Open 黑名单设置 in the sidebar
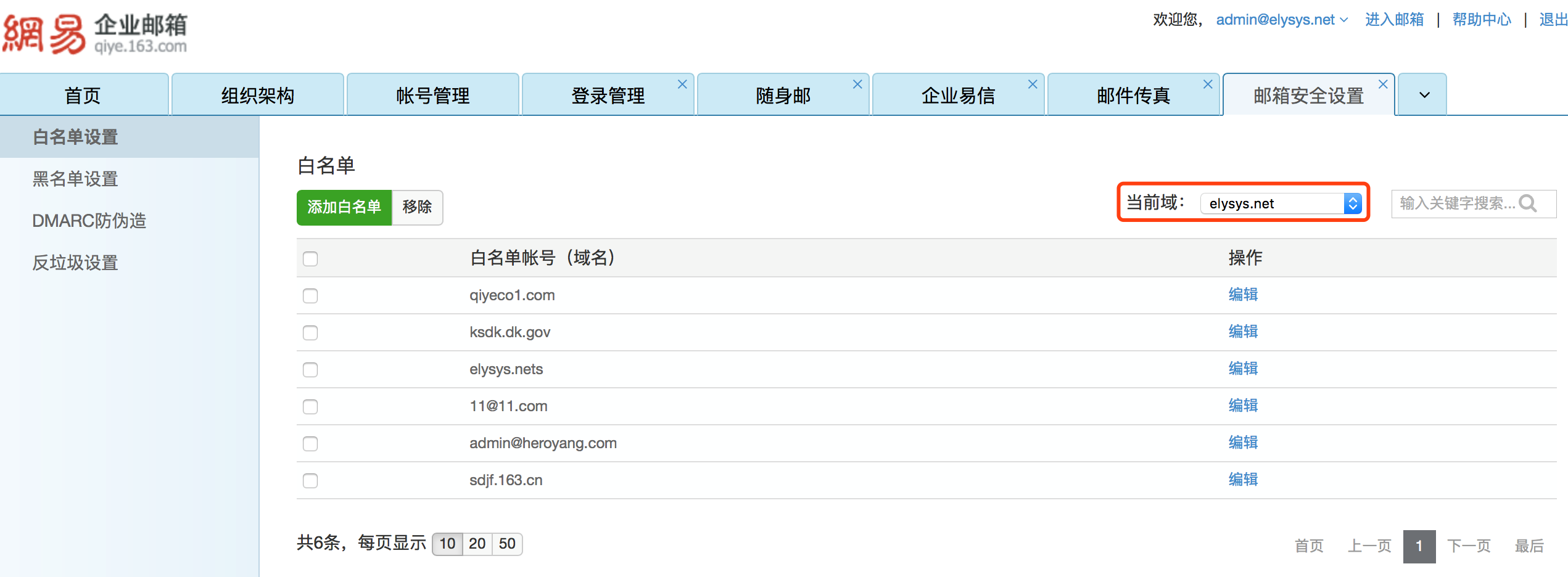The image size is (1568, 577). pos(75,179)
